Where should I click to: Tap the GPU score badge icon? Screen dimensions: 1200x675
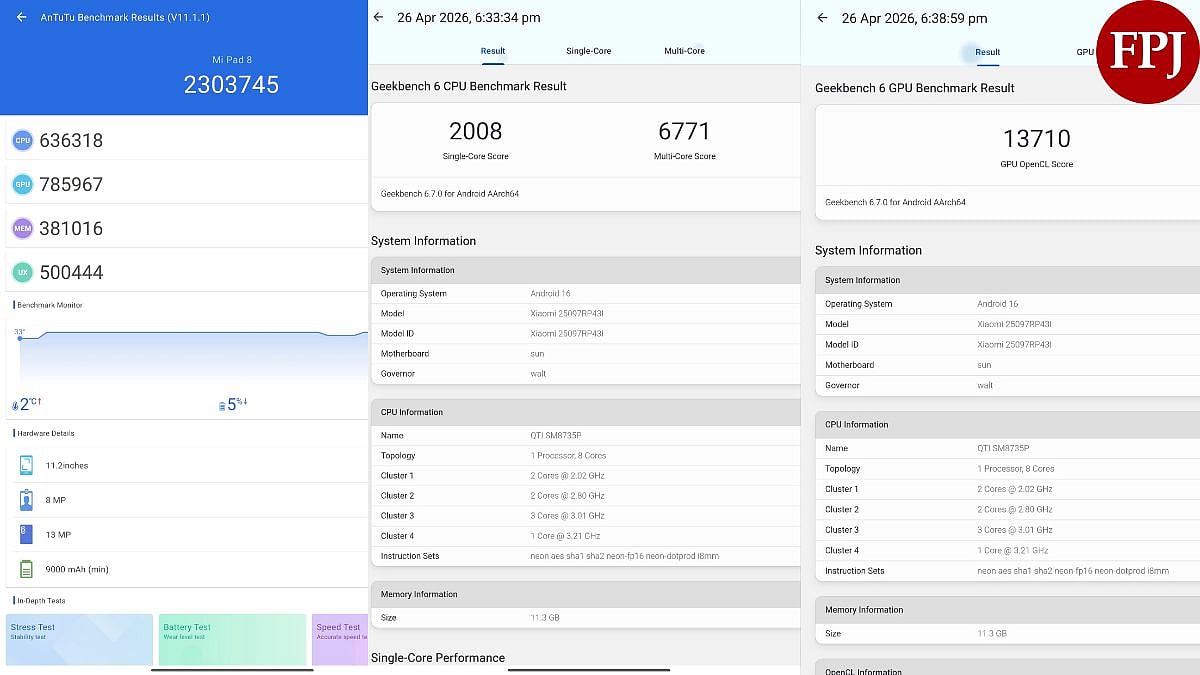[x=22, y=185]
